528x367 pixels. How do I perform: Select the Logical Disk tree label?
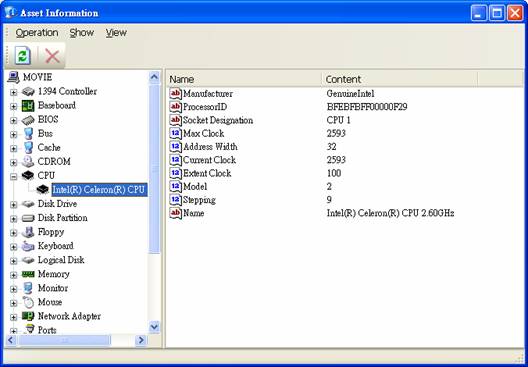[x=61, y=260]
